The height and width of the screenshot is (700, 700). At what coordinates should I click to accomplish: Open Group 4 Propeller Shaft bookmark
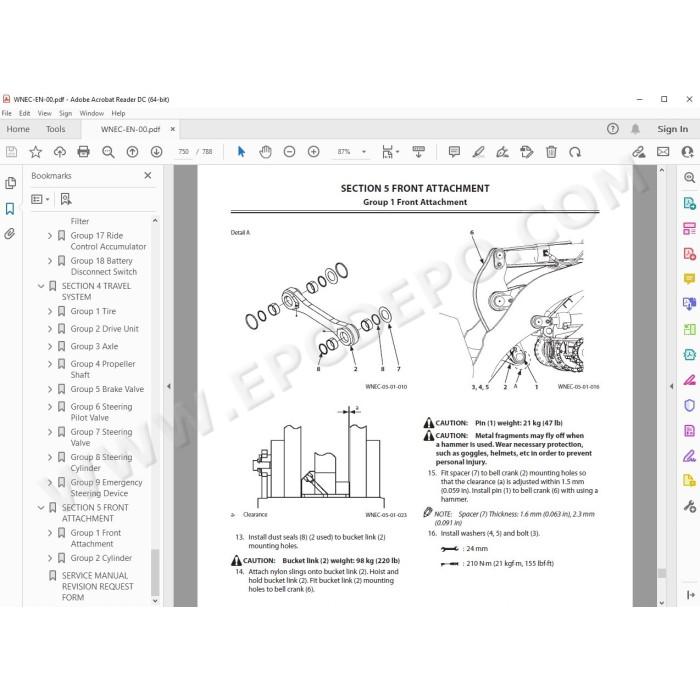[x=103, y=369]
